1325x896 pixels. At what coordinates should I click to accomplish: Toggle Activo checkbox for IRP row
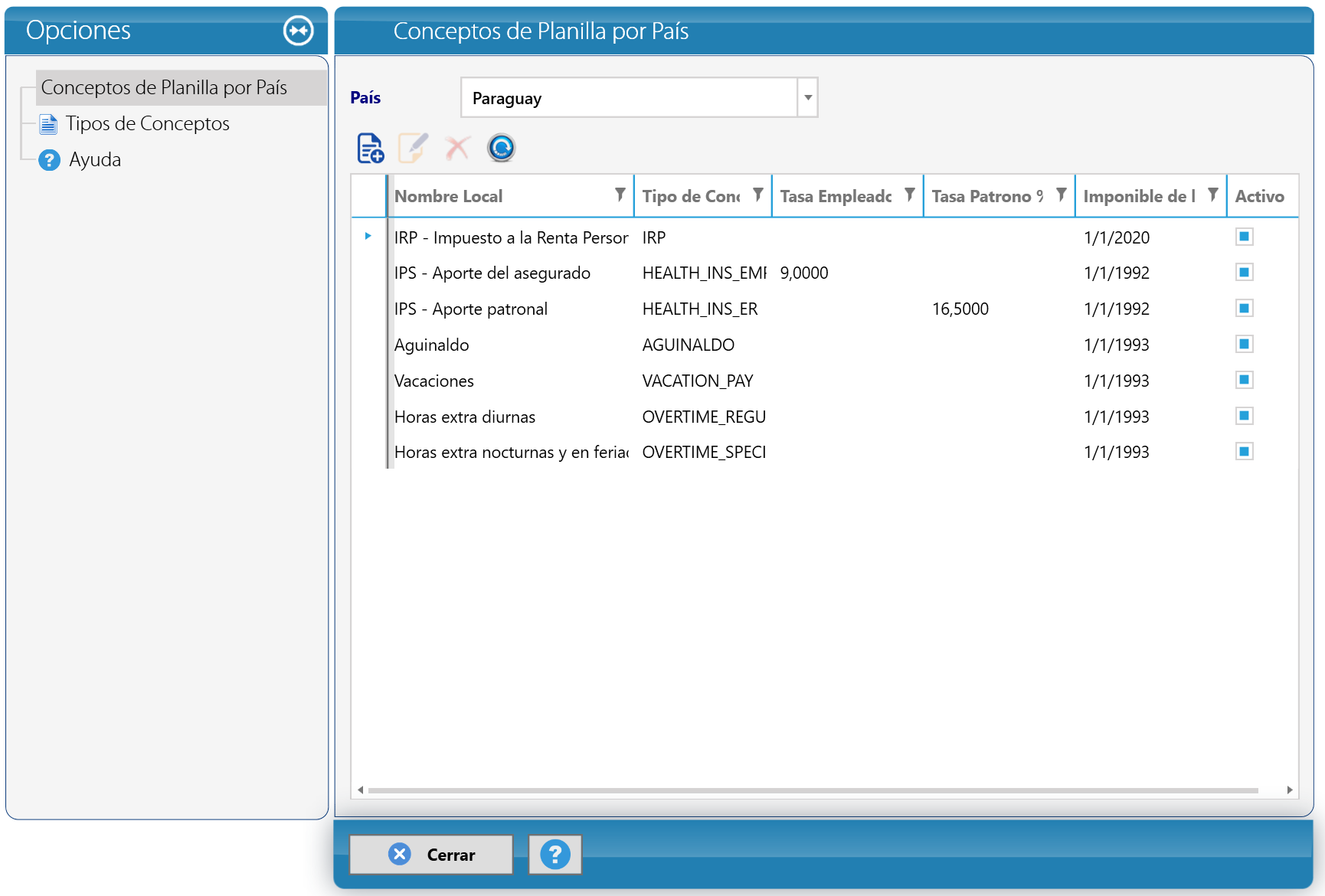(1245, 236)
